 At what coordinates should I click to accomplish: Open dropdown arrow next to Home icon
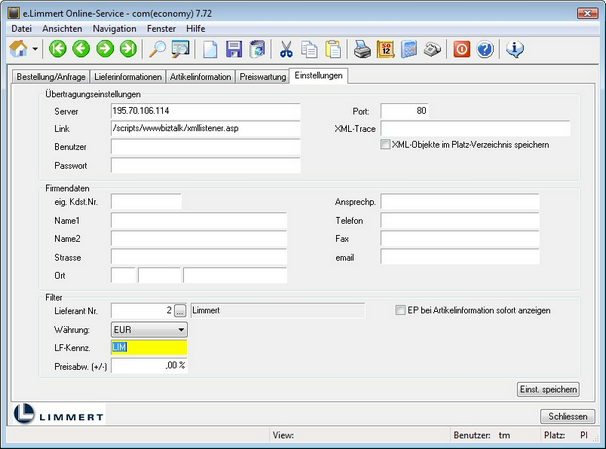[x=36, y=49]
